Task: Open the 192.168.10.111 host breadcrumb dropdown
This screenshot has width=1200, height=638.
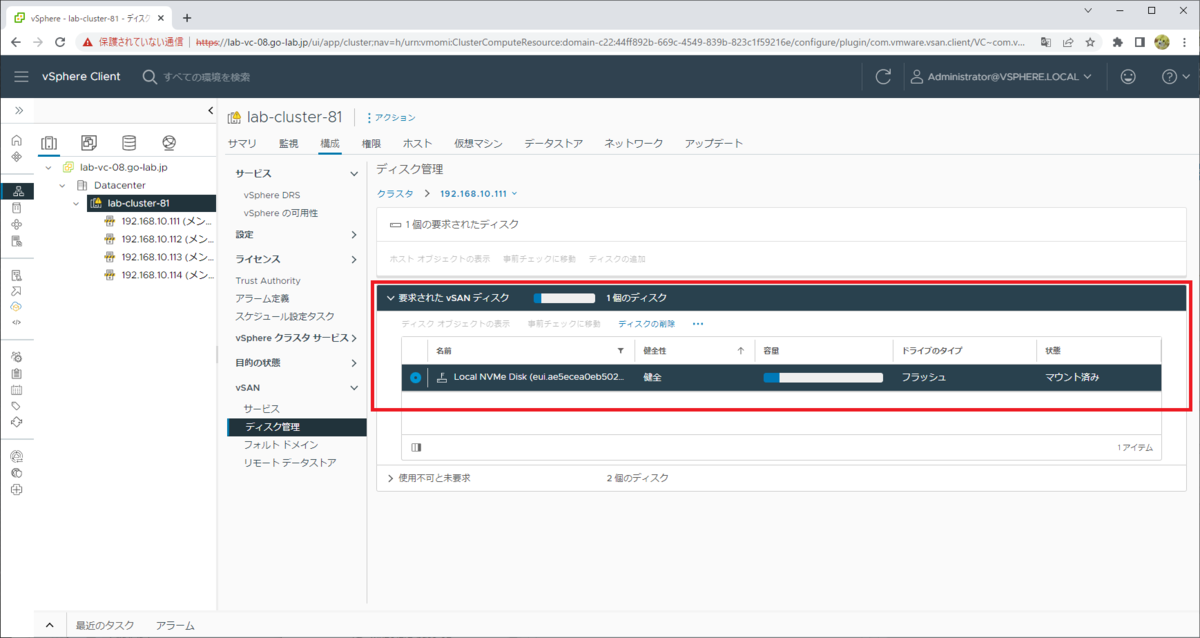Action: pyautogui.click(x=479, y=193)
